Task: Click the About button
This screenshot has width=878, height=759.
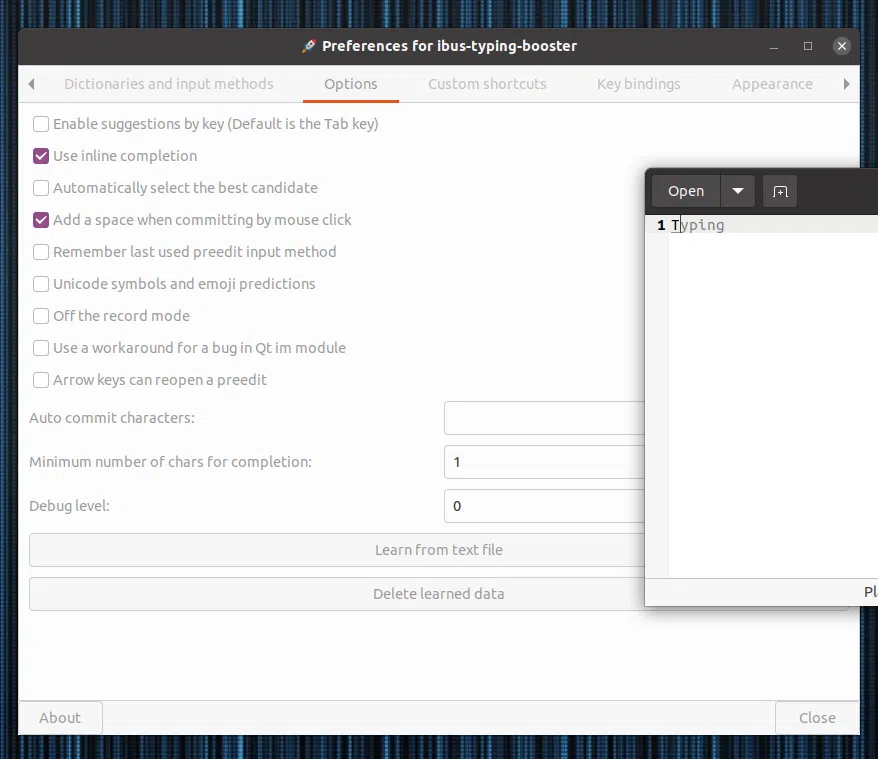Action: pos(60,718)
